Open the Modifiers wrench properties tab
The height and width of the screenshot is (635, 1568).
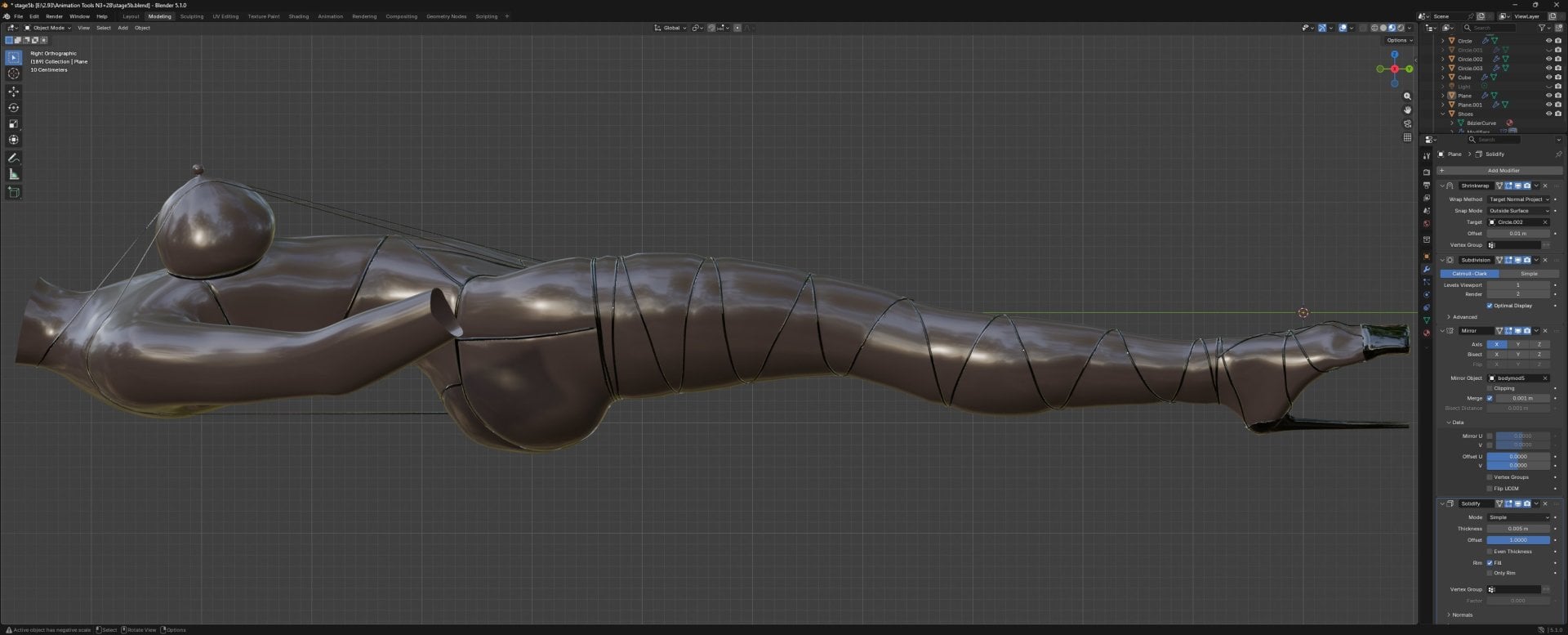(1427, 269)
